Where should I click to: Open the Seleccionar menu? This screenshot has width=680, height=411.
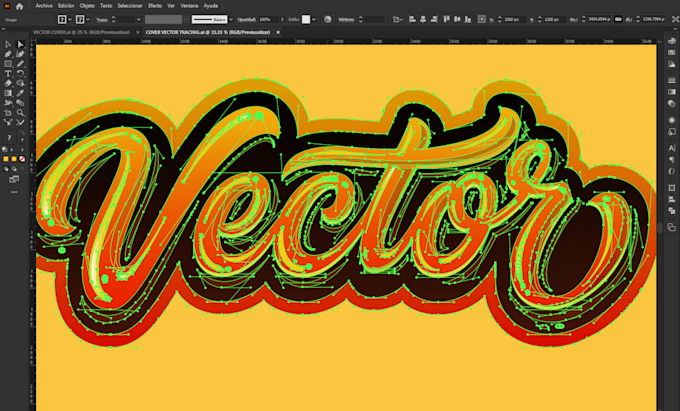[x=130, y=6]
